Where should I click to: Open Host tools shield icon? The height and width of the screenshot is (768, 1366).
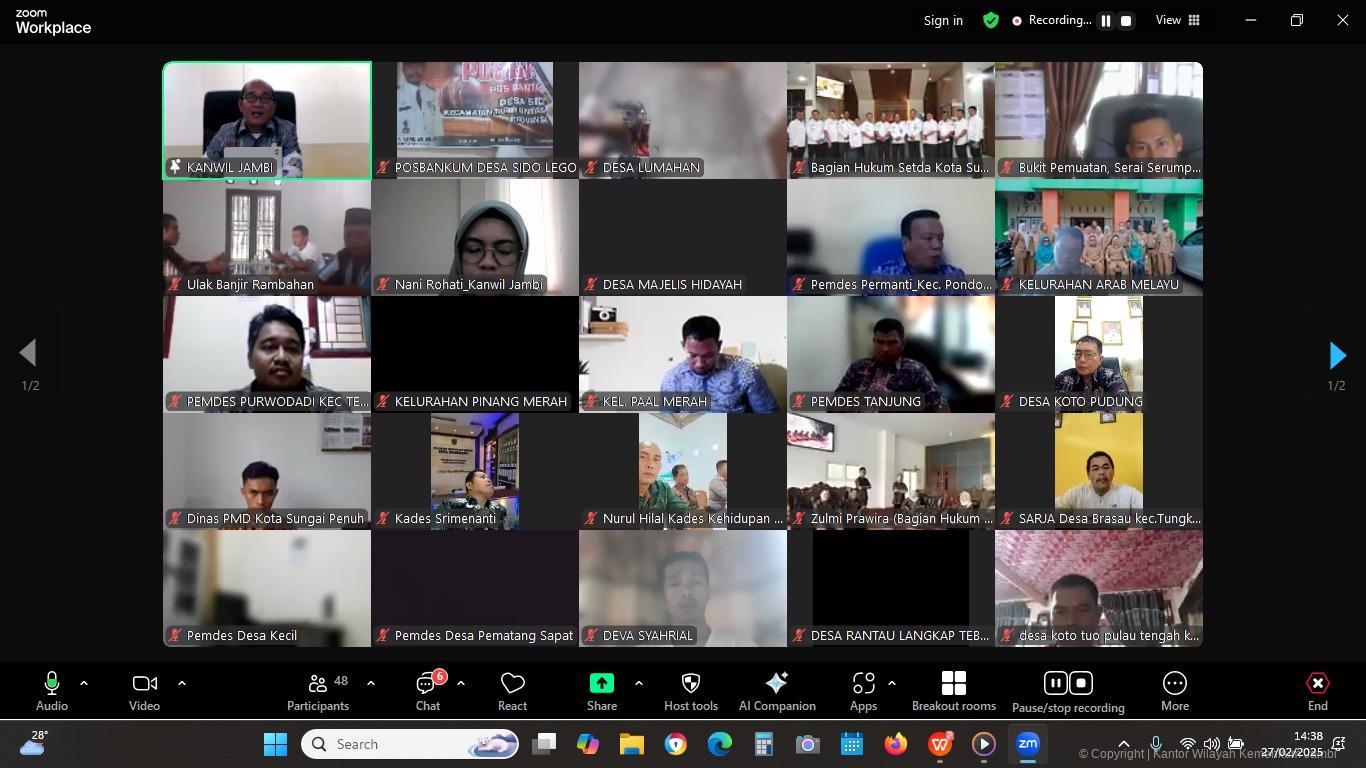(x=690, y=691)
